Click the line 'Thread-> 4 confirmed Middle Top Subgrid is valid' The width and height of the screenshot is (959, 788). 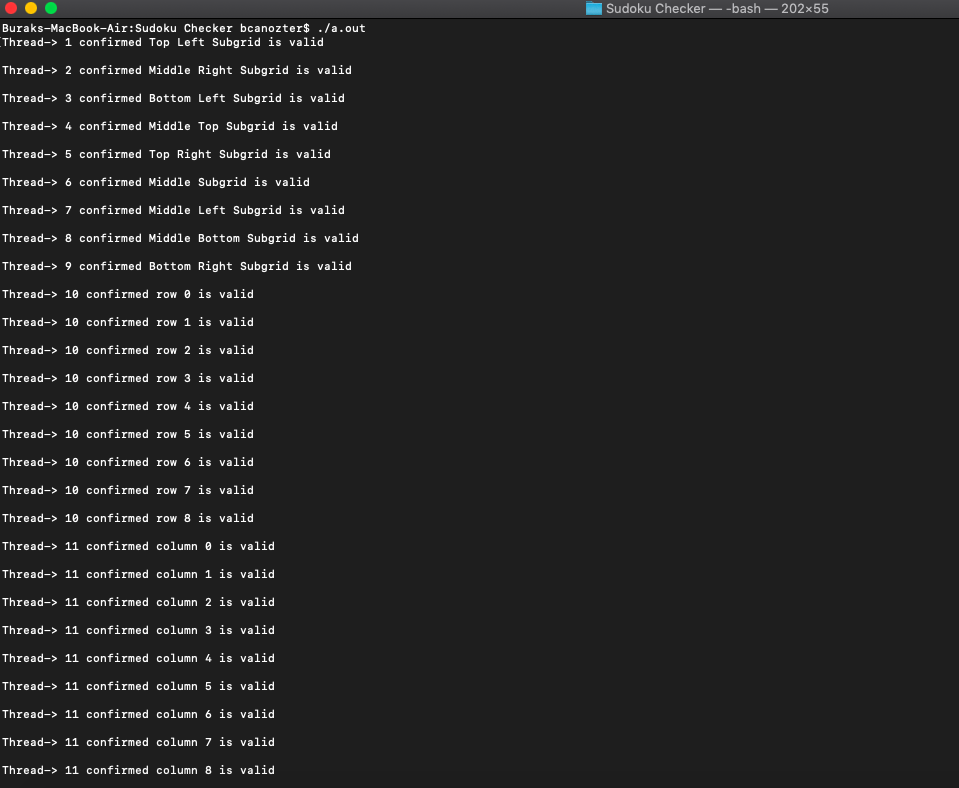coord(169,127)
